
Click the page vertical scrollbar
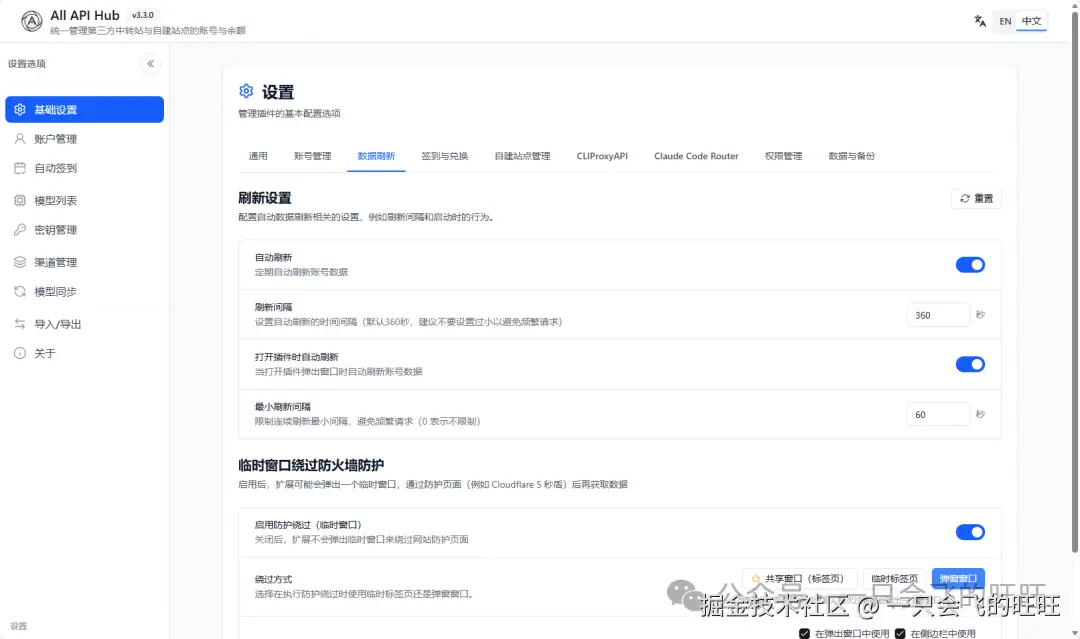tap(1074, 282)
